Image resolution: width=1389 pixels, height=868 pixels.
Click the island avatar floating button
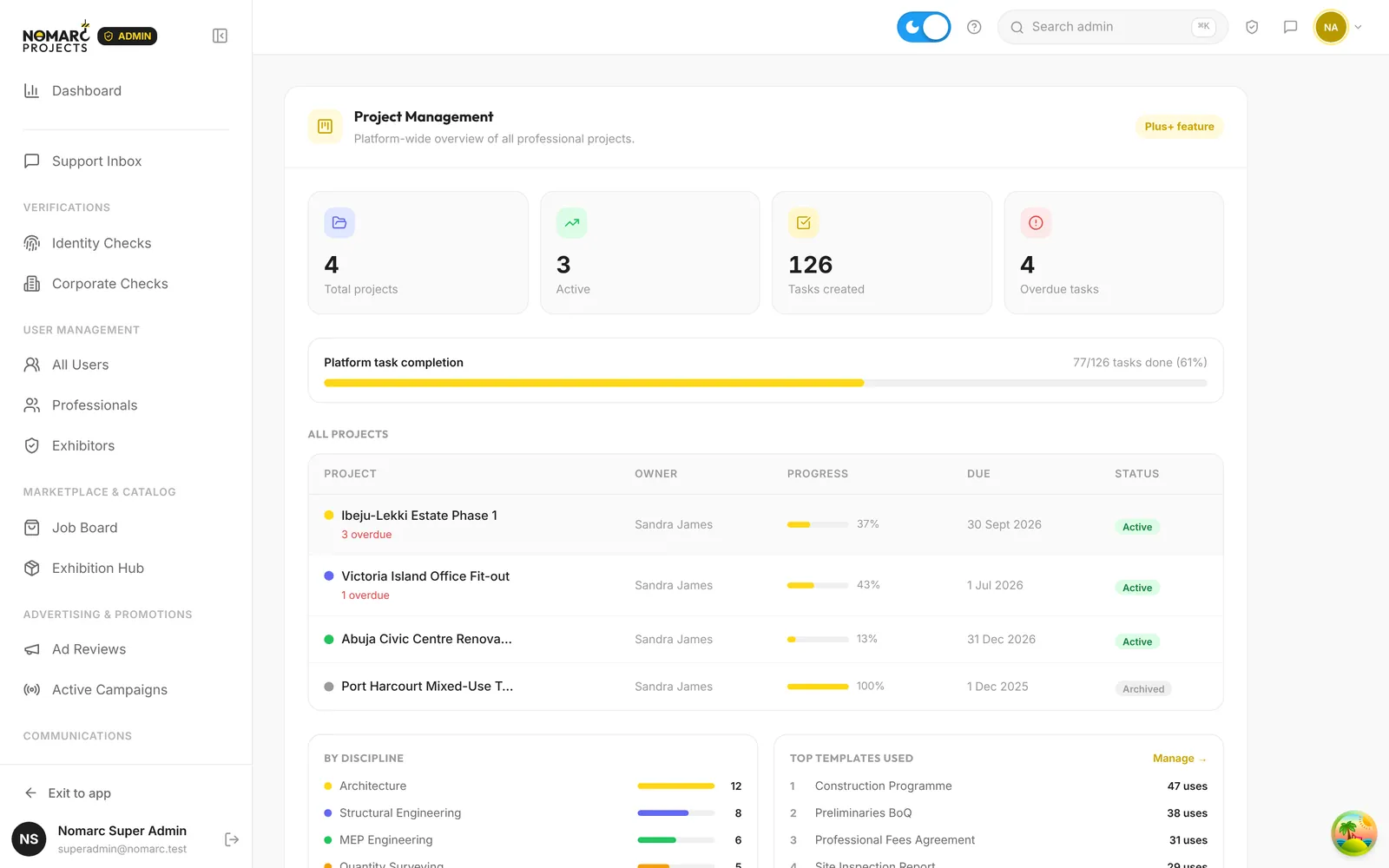coord(1354,833)
